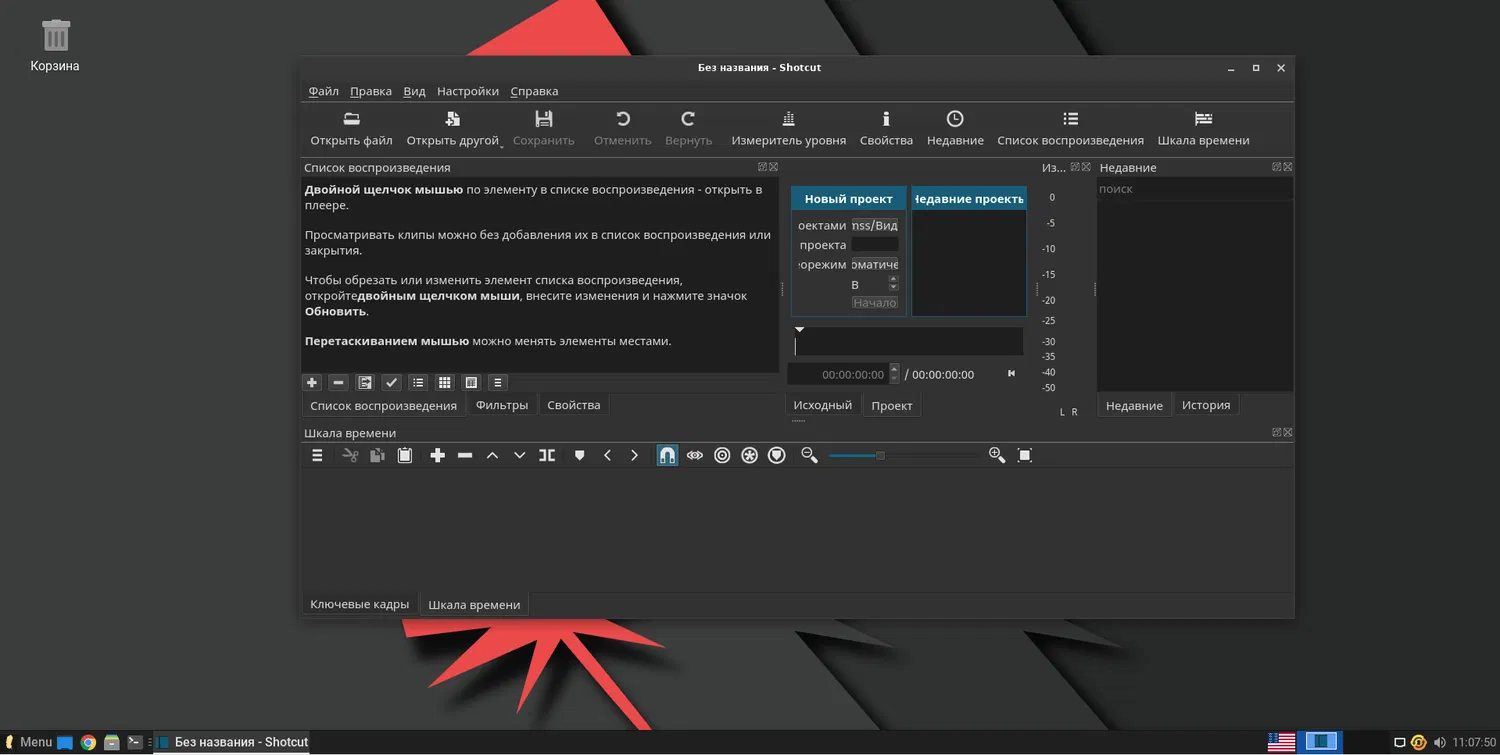Click the timeline Lift up-chevron icon
This screenshot has height=755, width=1500.
pos(492,455)
